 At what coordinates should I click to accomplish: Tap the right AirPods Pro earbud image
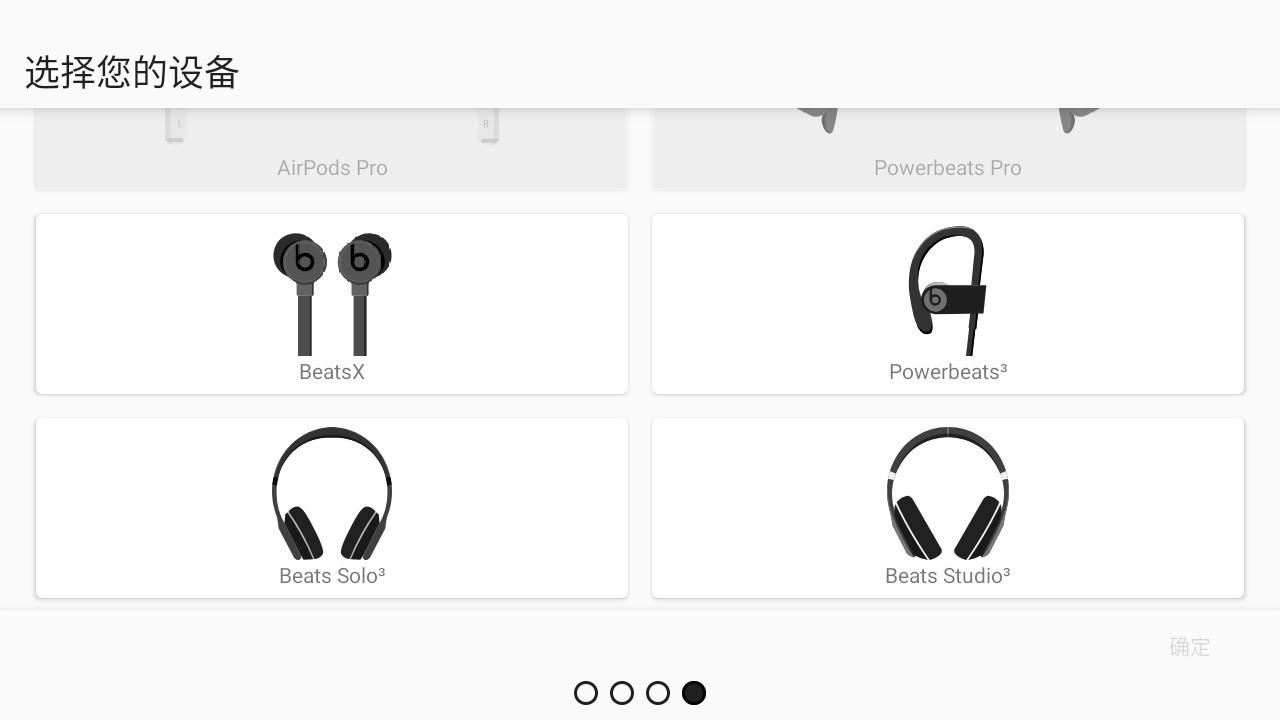pos(488,126)
